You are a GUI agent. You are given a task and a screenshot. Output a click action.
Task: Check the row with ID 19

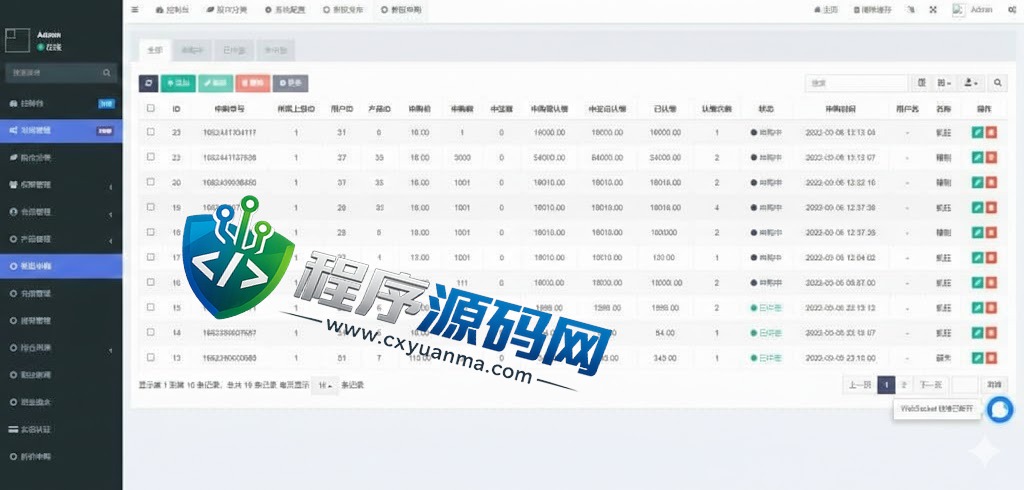point(151,207)
